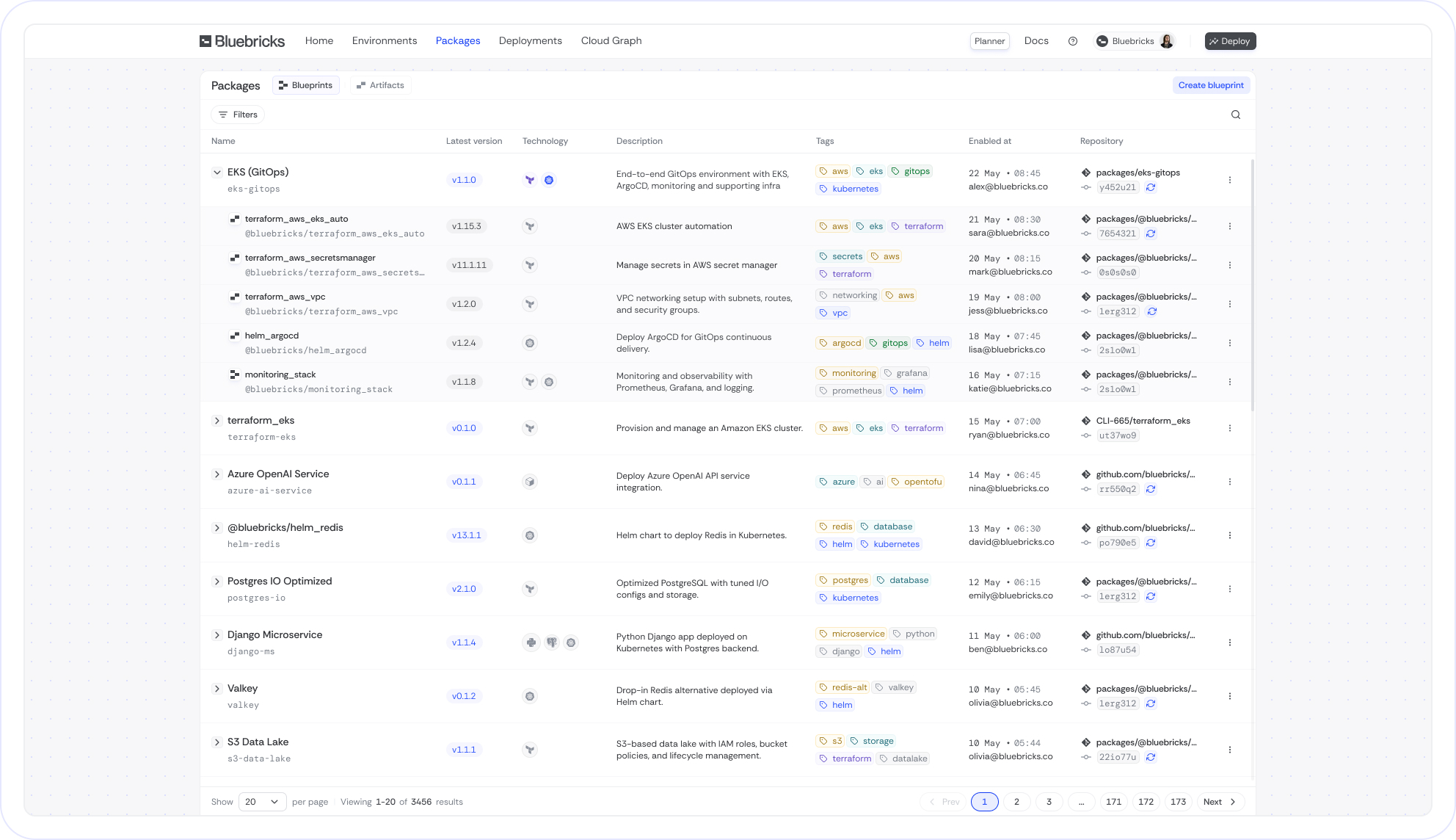Collapse the EKS (GitOps) package row
1456x840 pixels.
(217, 173)
